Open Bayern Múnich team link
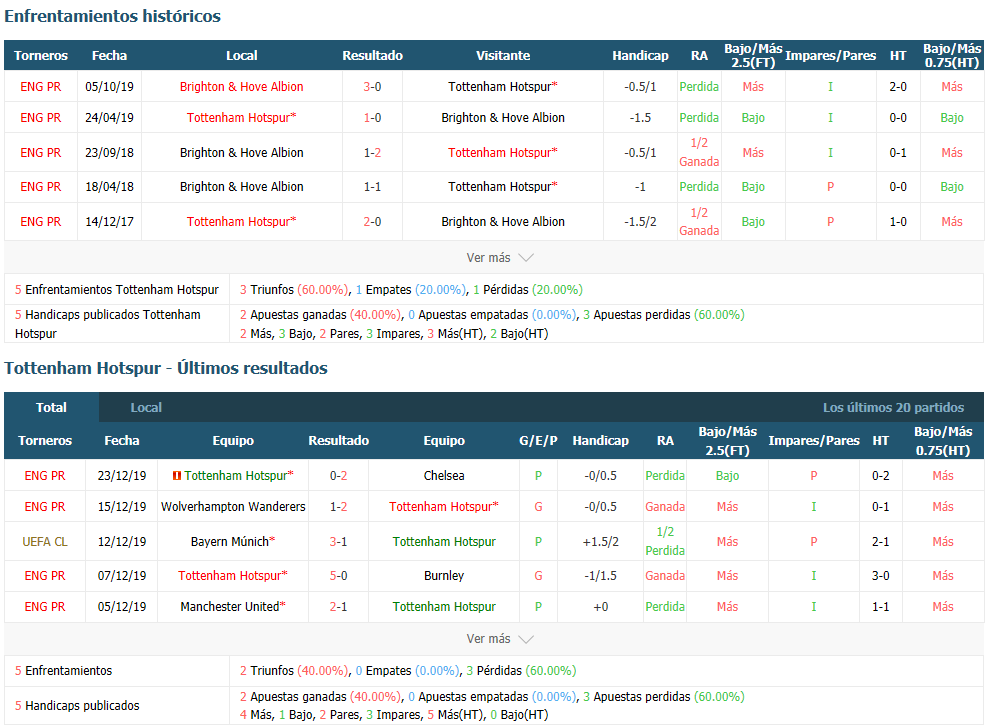Viewport: 992px width, 728px height. pyautogui.click(x=233, y=541)
